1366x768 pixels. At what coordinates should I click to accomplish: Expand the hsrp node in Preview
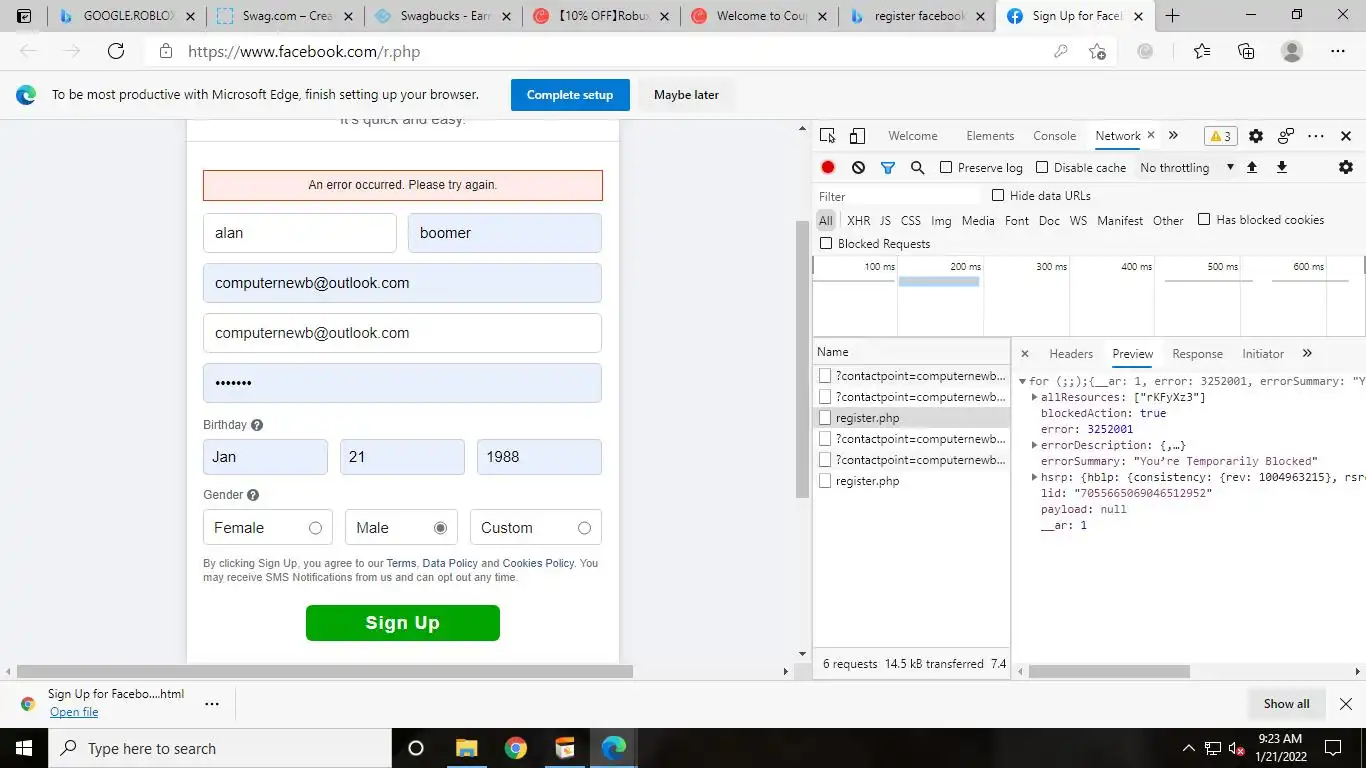tap(1034, 477)
